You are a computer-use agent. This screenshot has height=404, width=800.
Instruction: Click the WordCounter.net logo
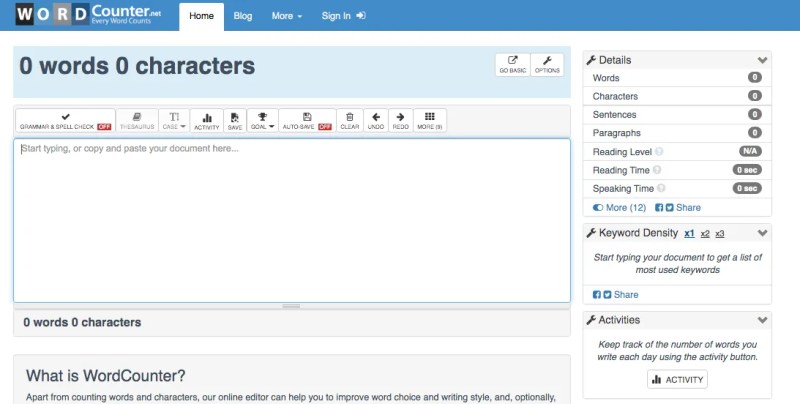[88, 14]
